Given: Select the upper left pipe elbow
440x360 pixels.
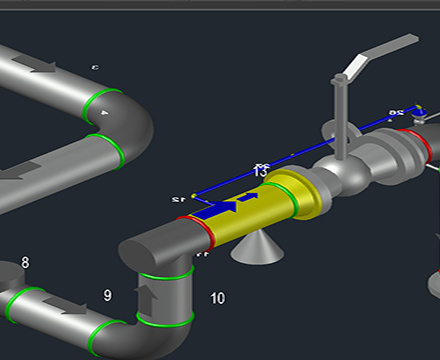Looking at the screenshot, I should click(x=122, y=128).
